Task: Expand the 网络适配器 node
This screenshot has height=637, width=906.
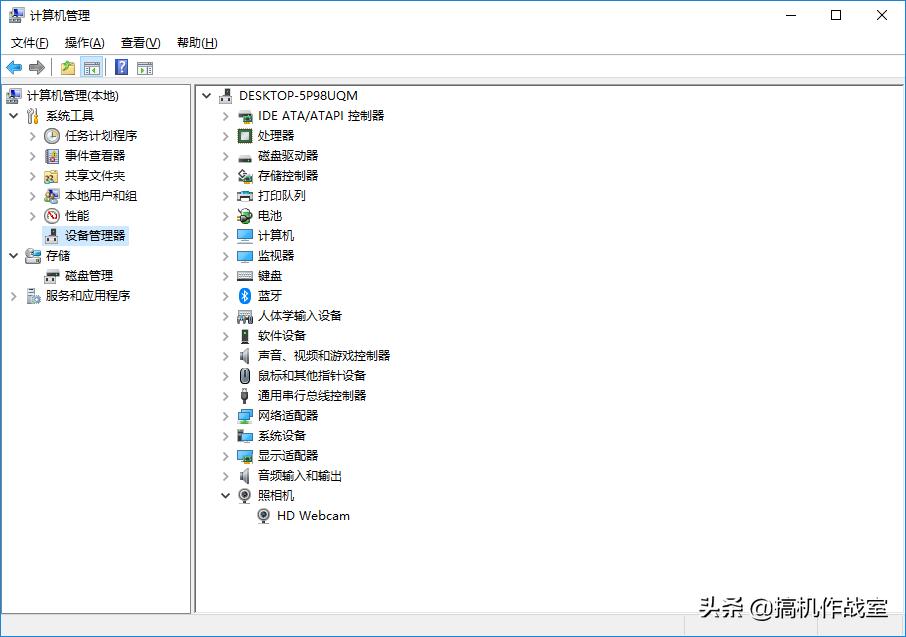Action: 224,415
